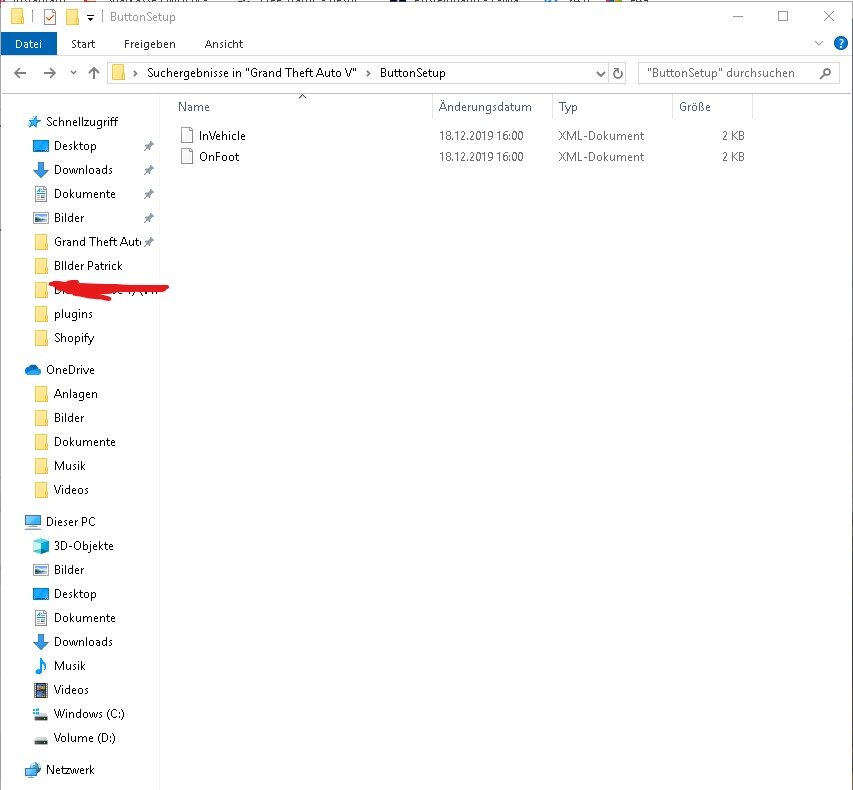Open the Datei menu
The image size is (853, 790).
[x=28, y=44]
